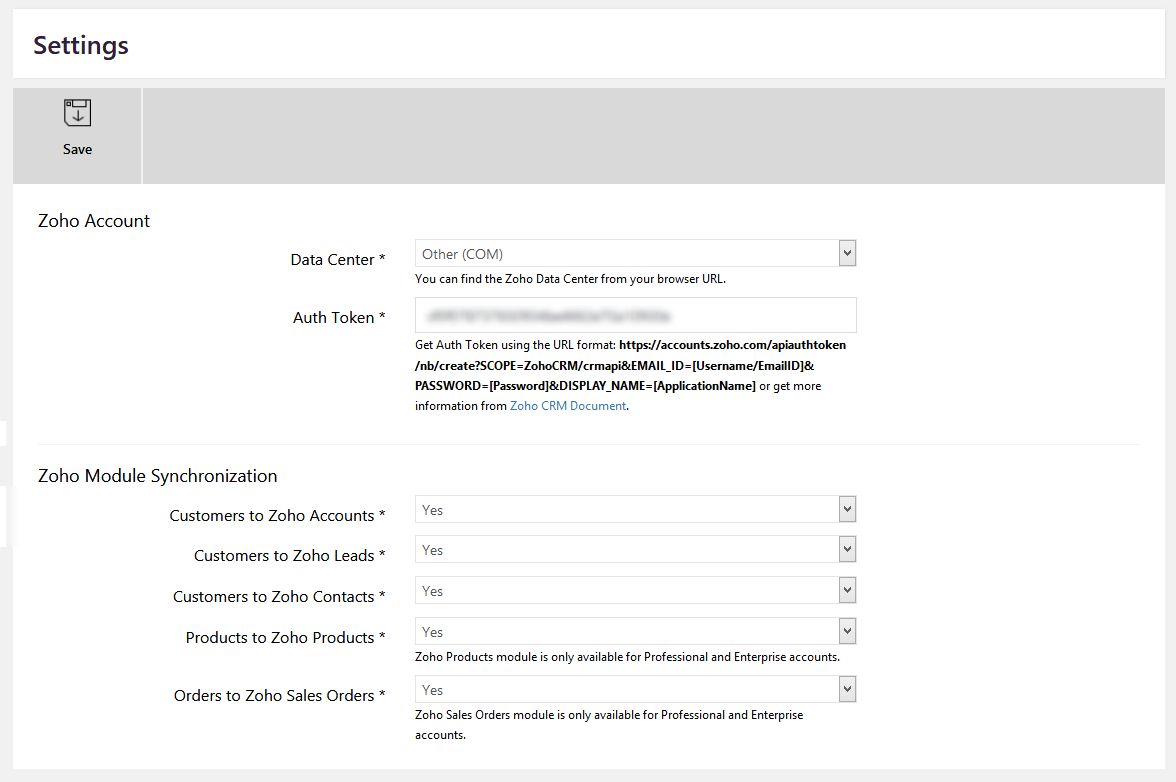
Task: Click the arrow on the Customers to Zoho Contacts select box
Action: 847,591
